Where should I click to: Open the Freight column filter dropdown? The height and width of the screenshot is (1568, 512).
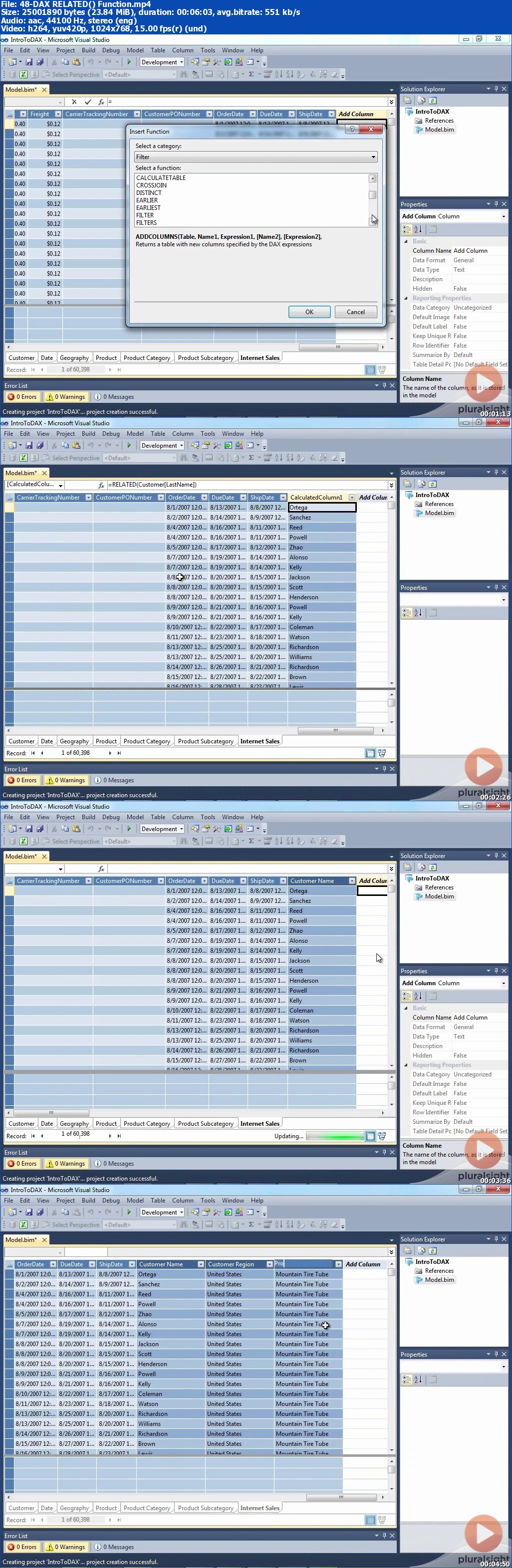(x=58, y=114)
